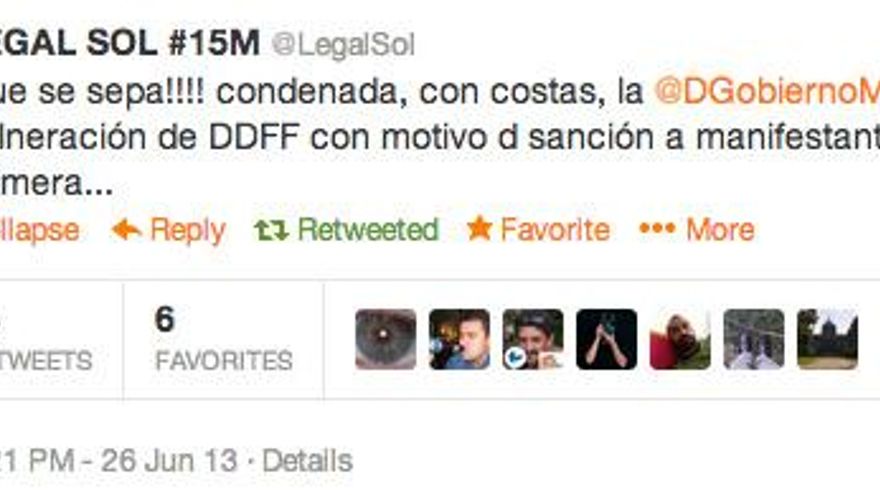Open the @LegalSol handle profile
Screen dimensions: 880x495
point(343,45)
